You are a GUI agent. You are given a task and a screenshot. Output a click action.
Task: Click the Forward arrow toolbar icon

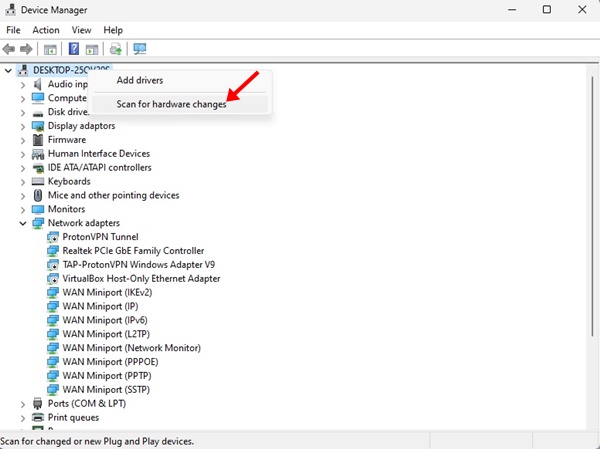(24, 49)
